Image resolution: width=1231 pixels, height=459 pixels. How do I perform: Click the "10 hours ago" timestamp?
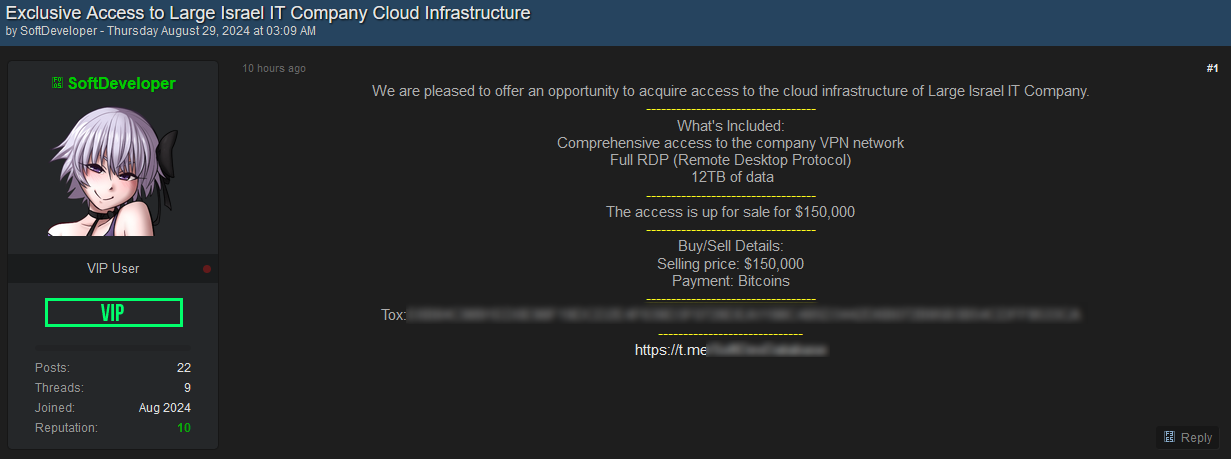[x=274, y=68]
